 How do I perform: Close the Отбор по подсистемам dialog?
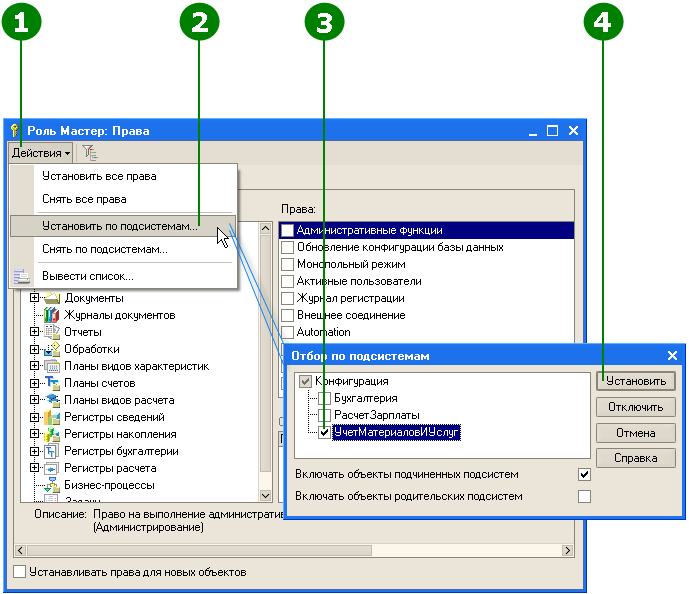[672, 355]
